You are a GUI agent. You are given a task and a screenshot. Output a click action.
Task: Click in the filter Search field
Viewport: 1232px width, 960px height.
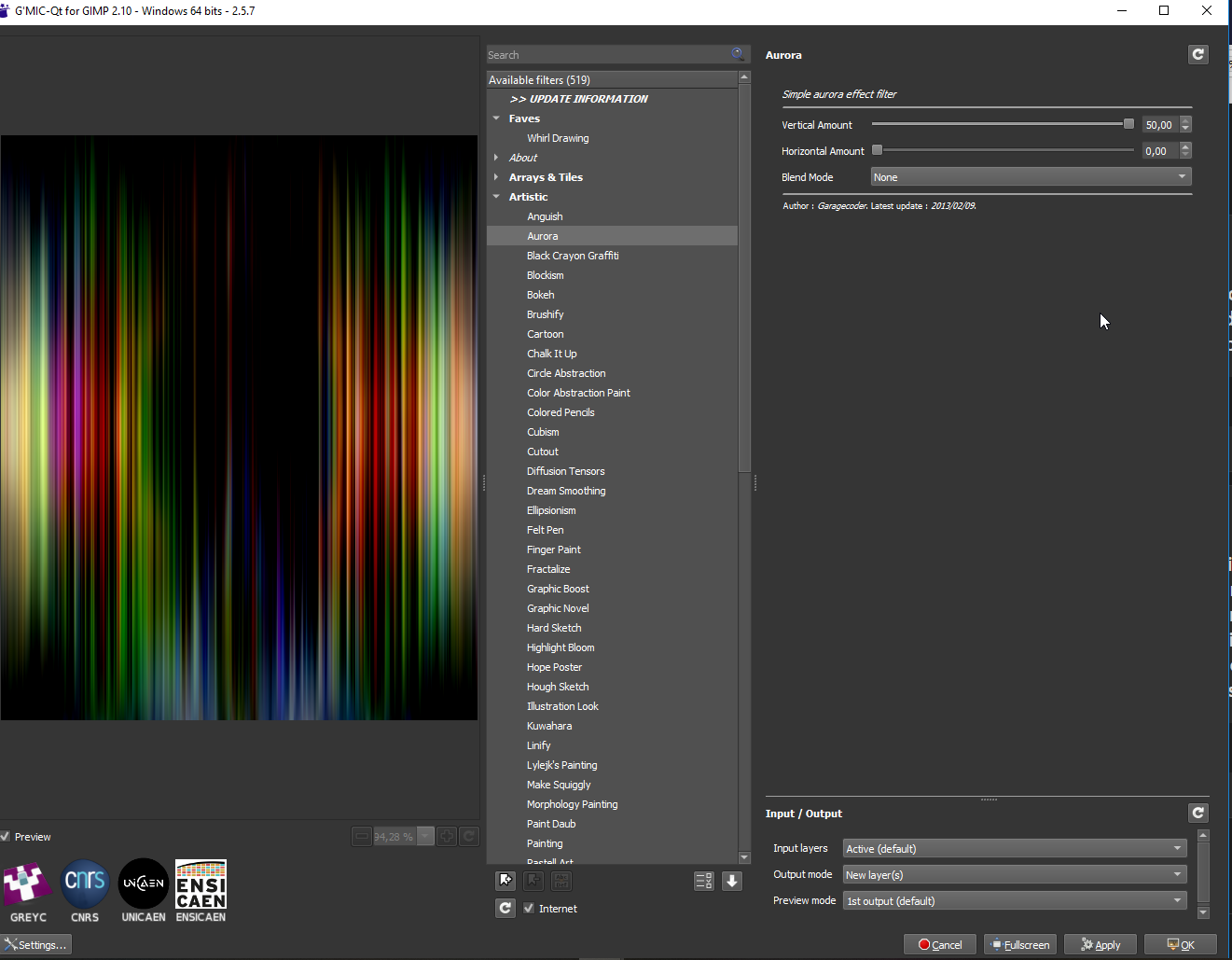coord(606,55)
